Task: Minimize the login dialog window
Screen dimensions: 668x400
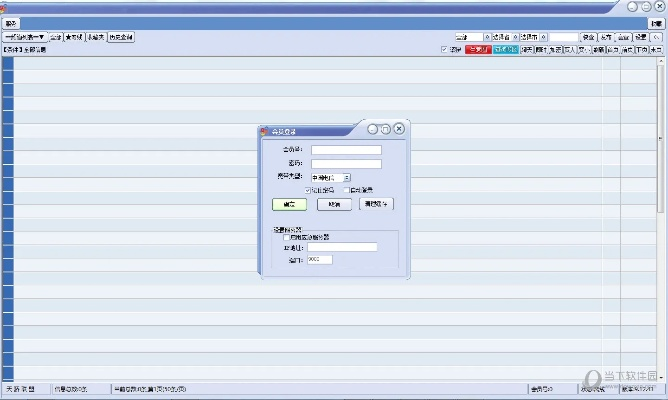Action: tap(373, 129)
